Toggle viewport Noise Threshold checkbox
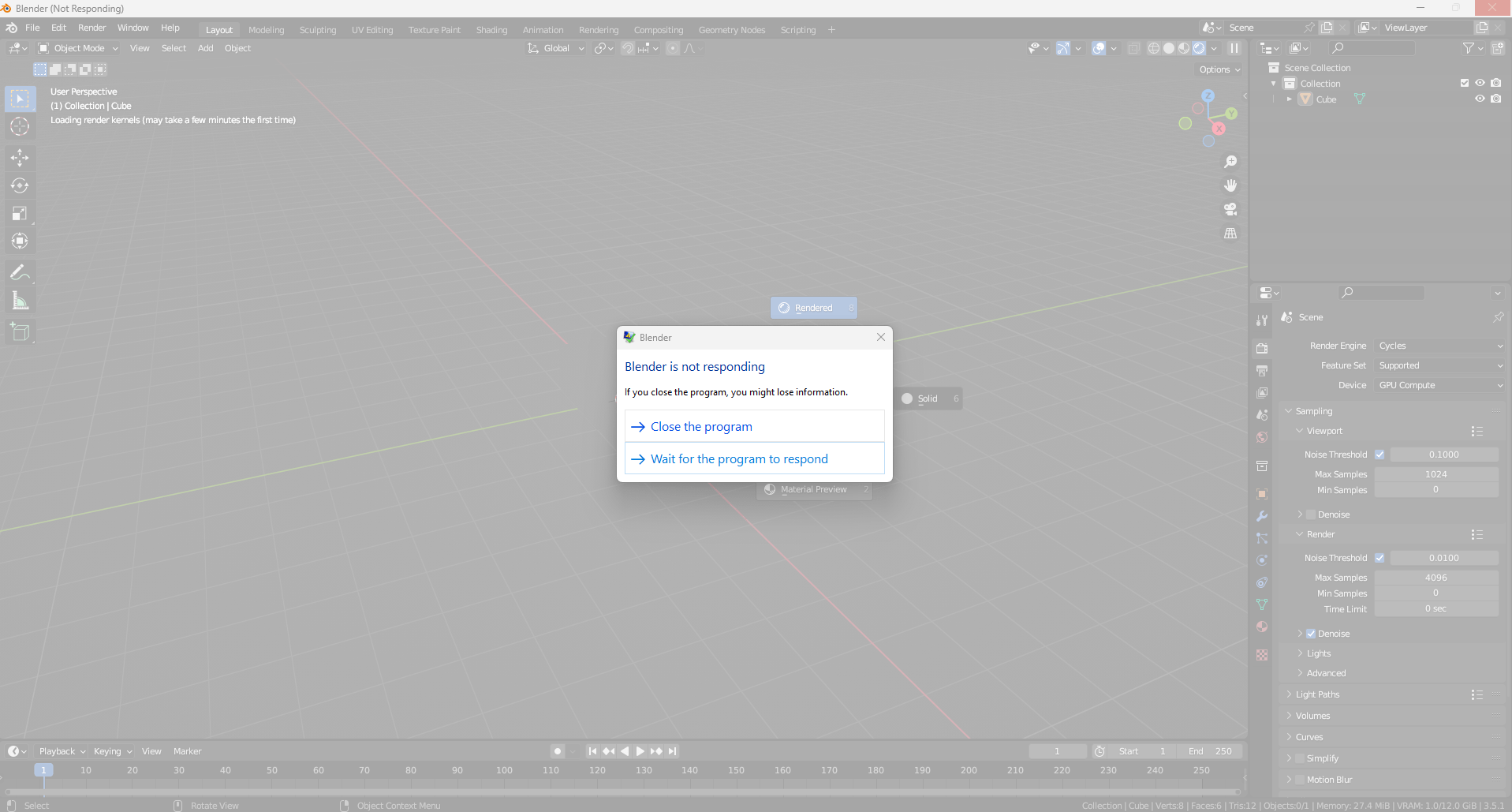Screen dimensions: 1512x812 tap(1380, 454)
